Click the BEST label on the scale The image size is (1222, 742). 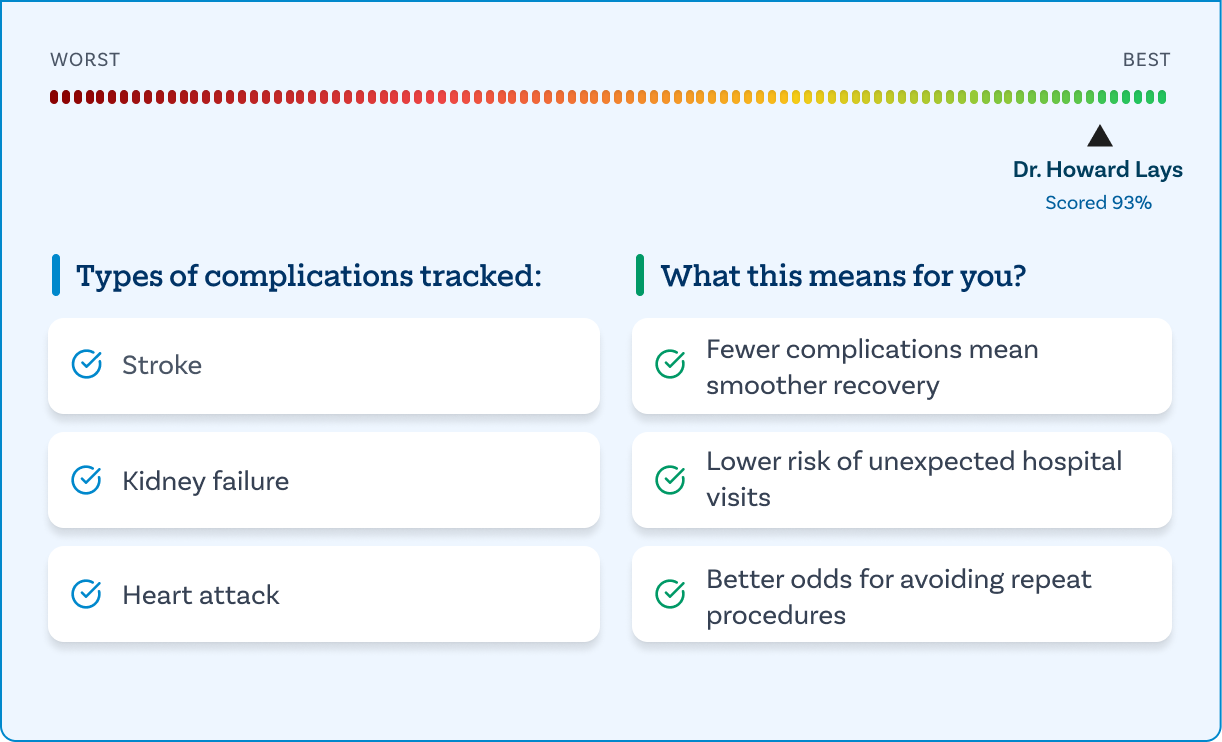(x=1146, y=60)
